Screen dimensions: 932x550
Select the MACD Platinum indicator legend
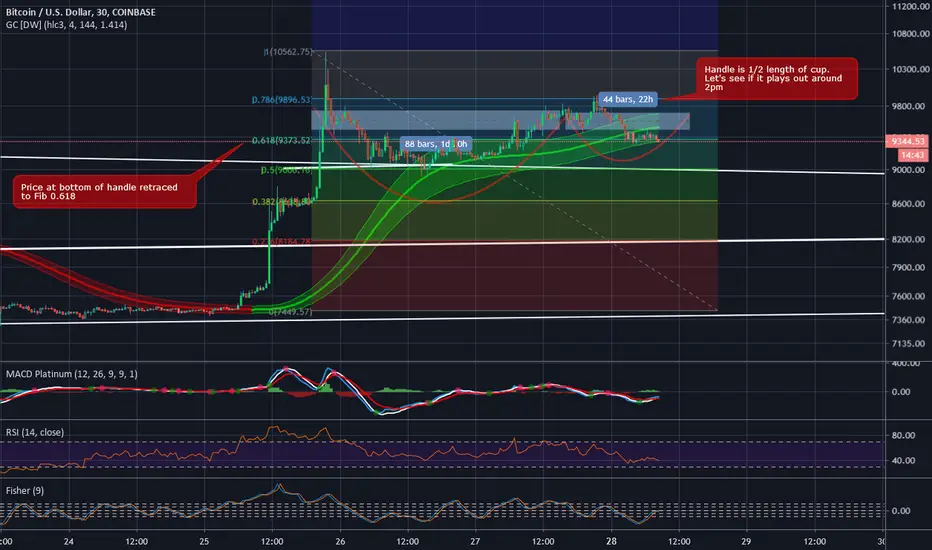tap(71, 374)
